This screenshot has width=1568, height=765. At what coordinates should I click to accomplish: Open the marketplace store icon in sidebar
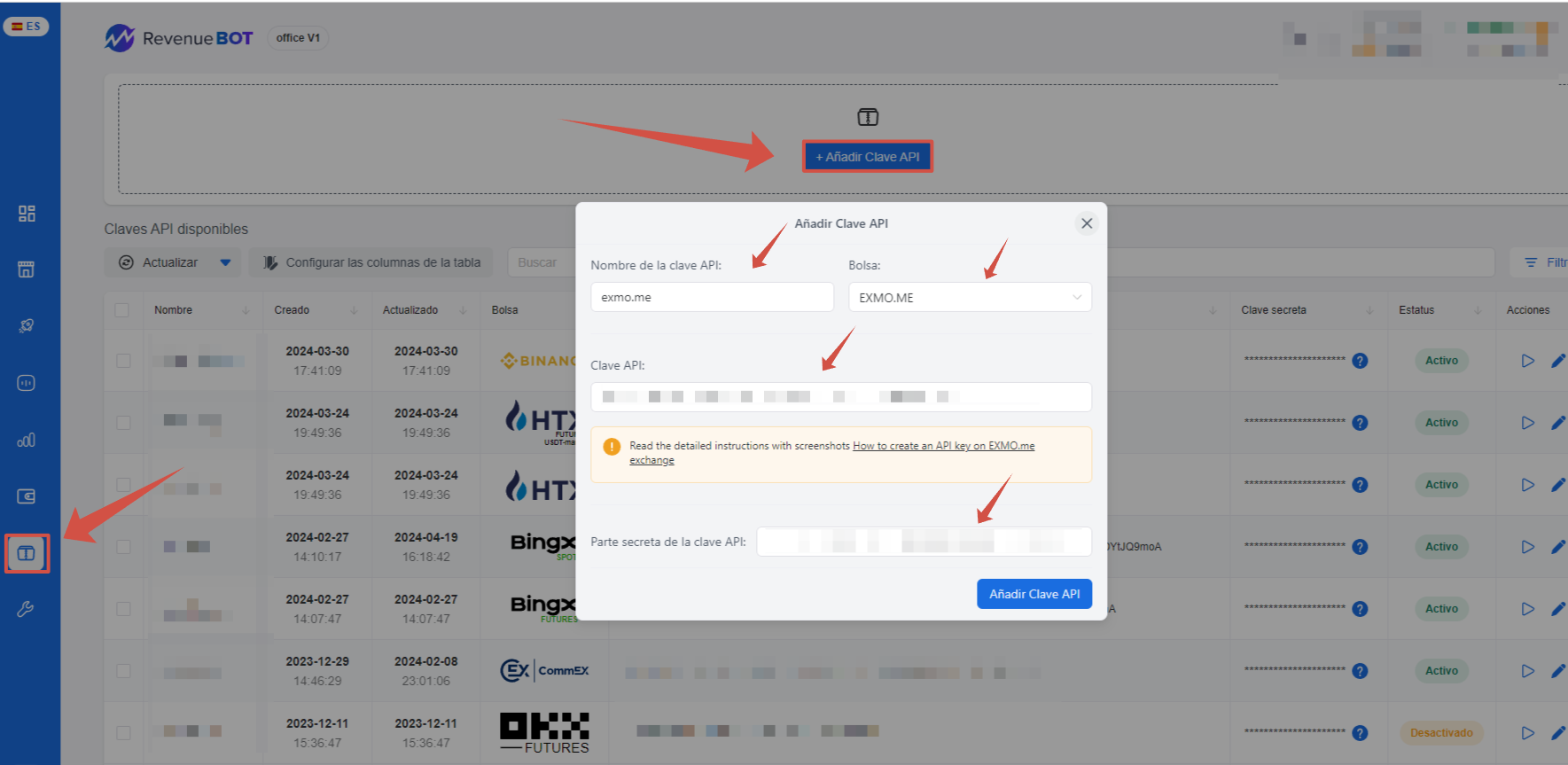(27, 269)
